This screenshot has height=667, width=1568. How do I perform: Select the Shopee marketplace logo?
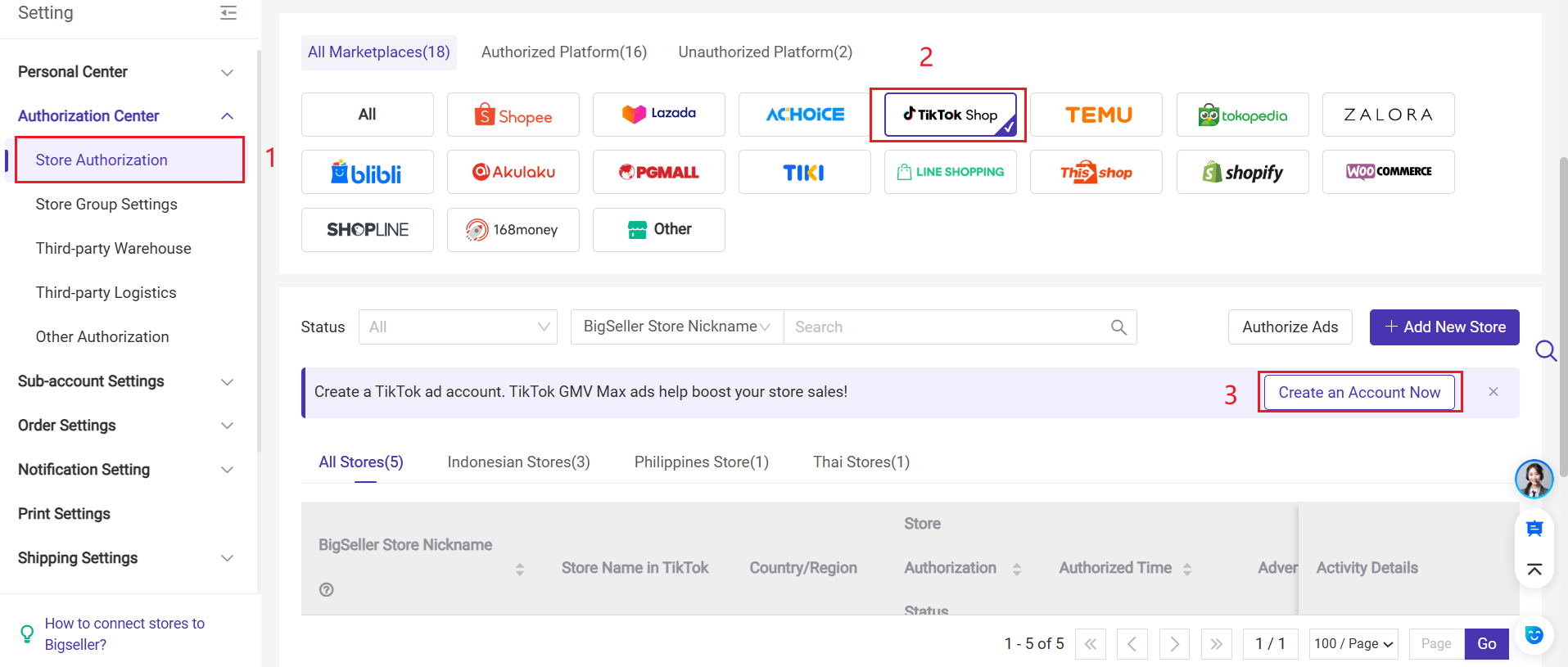[513, 115]
